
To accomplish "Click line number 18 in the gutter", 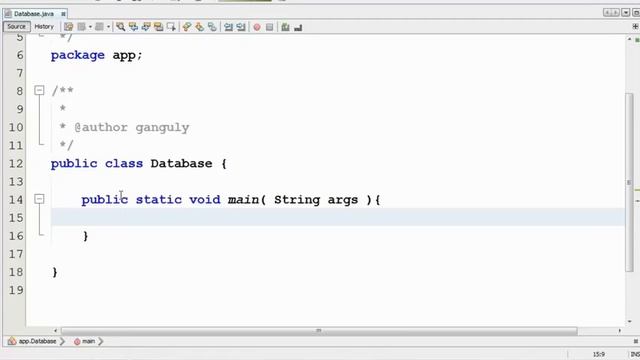I will (16, 272).
